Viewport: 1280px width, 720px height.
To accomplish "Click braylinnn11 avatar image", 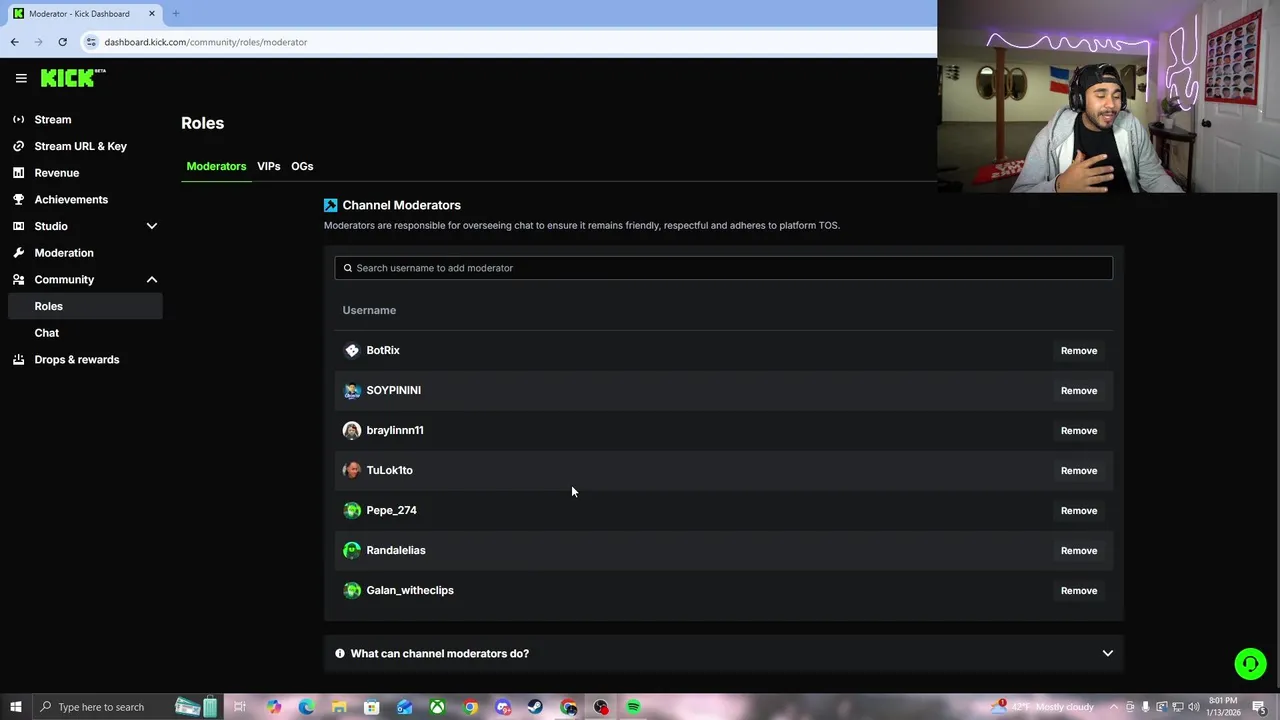I will 352,430.
